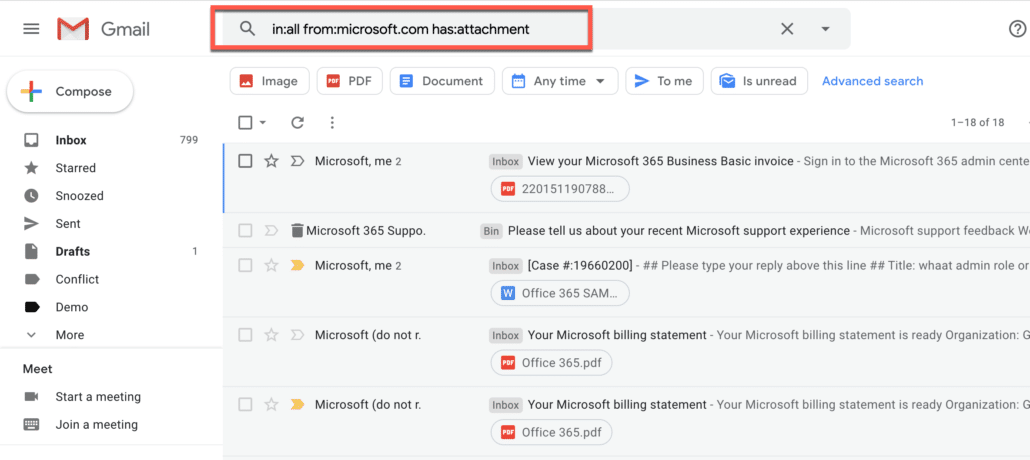Click the search magnifier icon
The height and width of the screenshot is (460, 1030).
247,29
